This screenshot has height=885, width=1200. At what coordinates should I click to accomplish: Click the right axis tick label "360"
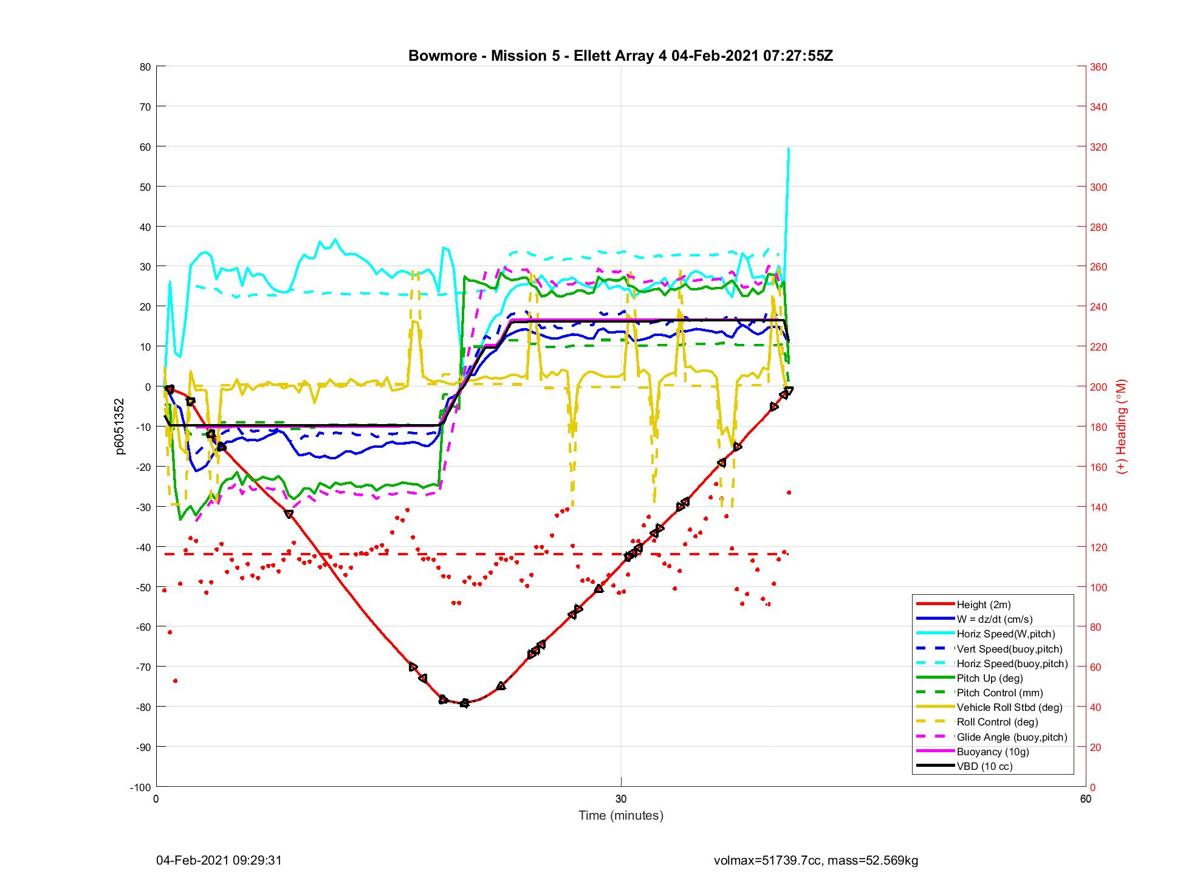[1098, 67]
